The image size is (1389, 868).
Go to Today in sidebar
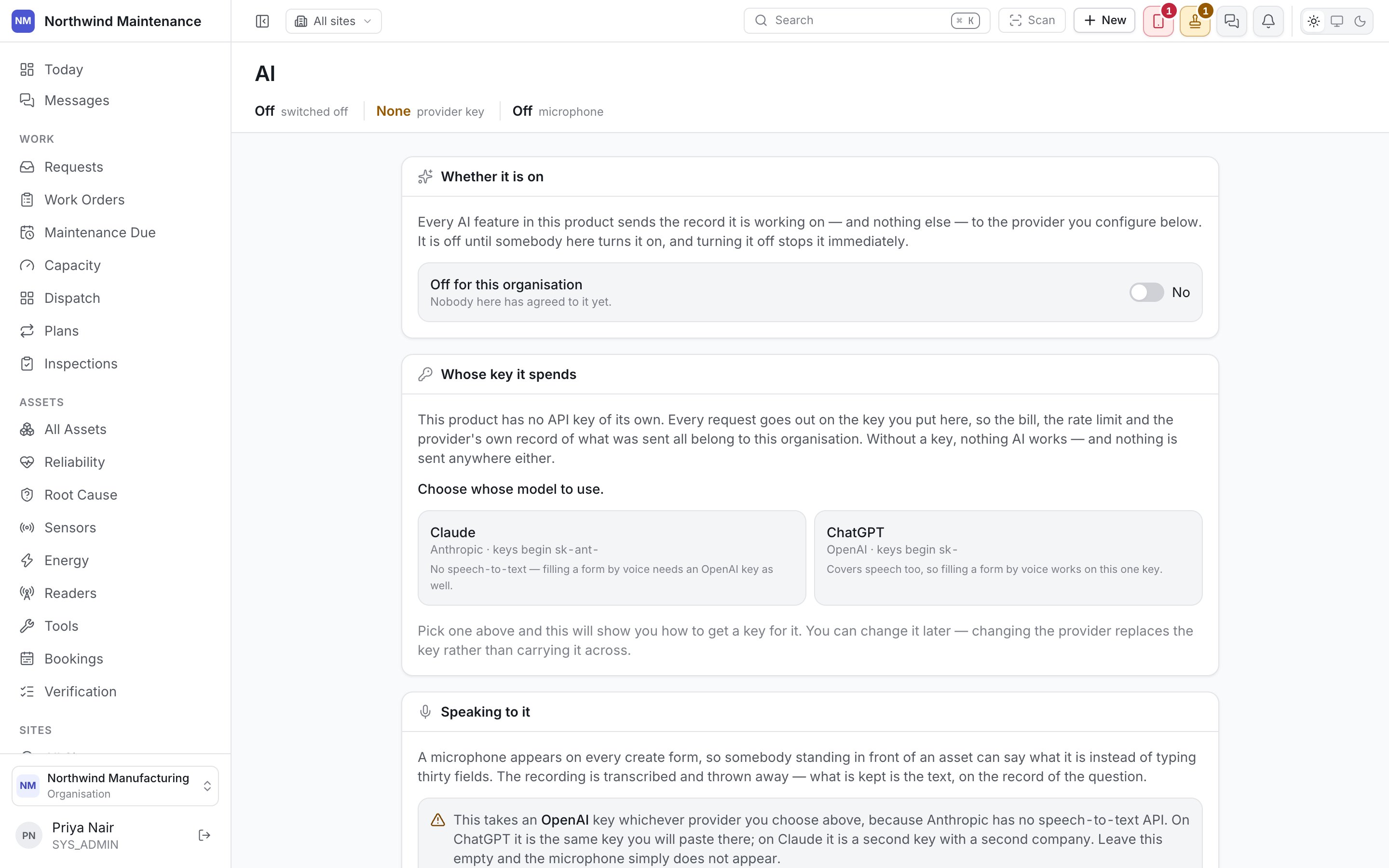(x=115, y=69)
